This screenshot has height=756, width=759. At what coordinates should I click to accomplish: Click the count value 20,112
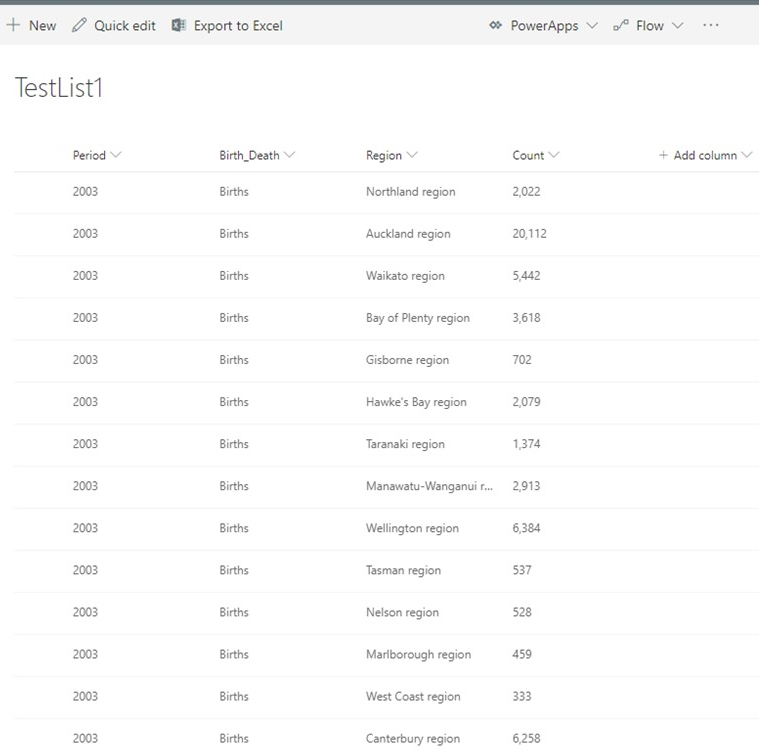pos(530,234)
